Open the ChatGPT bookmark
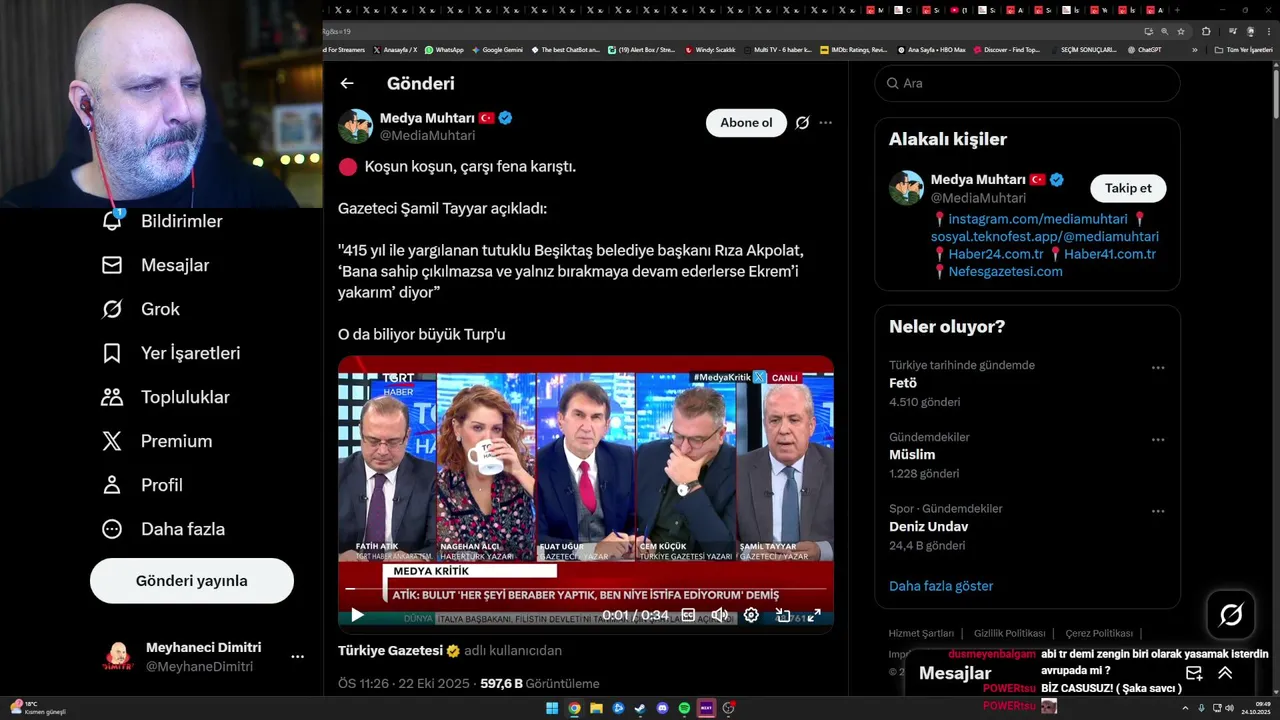This screenshot has height=720, width=1280. coord(1144,49)
